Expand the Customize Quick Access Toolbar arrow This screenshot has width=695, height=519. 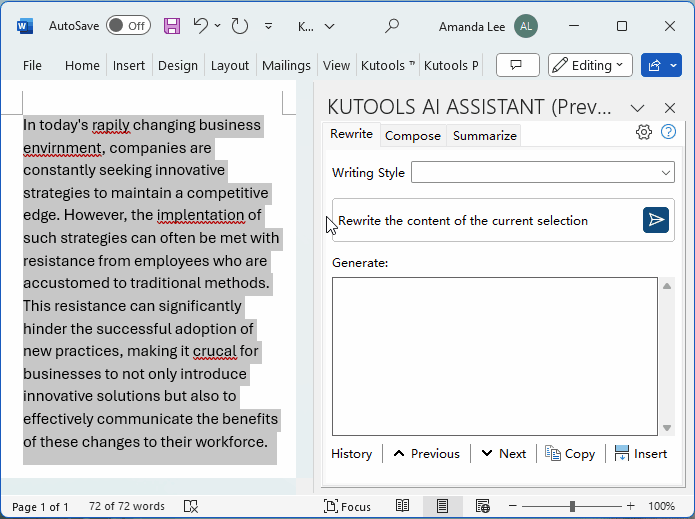tap(268, 26)
